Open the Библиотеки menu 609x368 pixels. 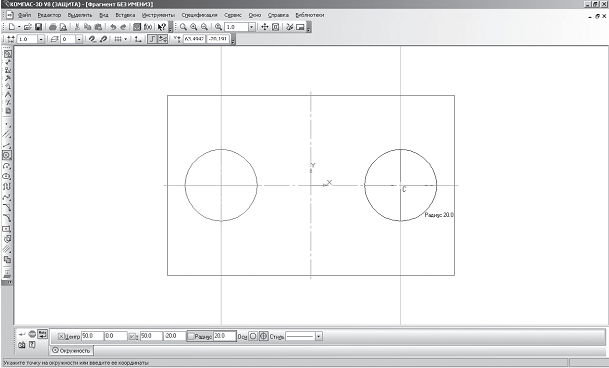(310, 15)
